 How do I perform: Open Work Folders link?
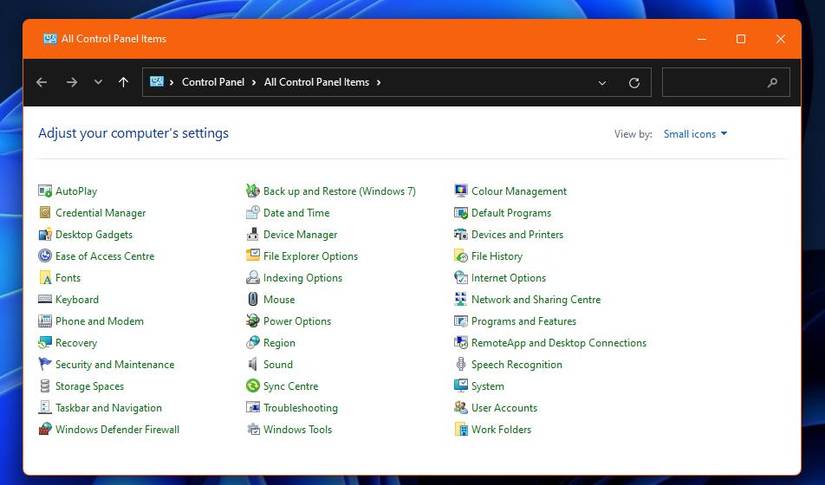[501, 429]
